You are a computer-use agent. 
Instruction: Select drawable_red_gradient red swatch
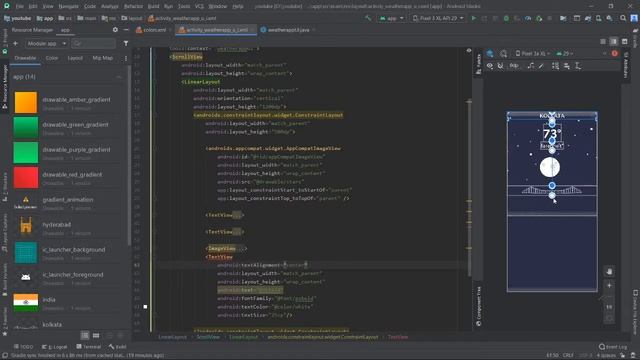tap(26, 178)
